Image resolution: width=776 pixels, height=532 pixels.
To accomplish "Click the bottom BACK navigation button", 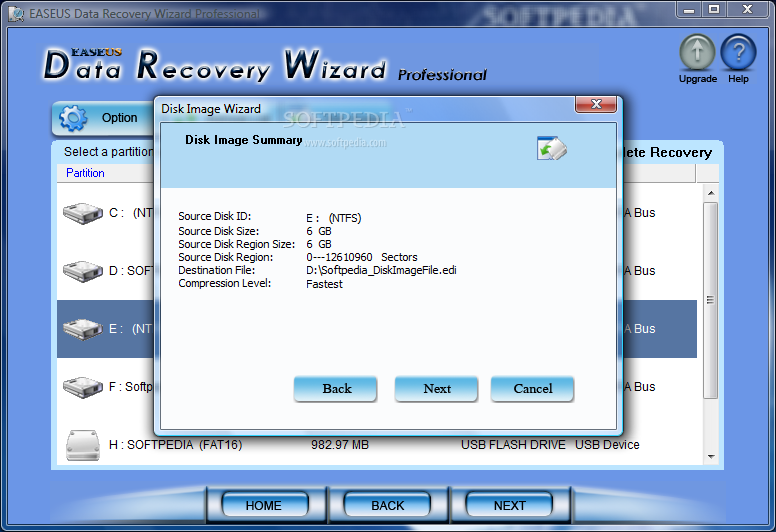I will (387, 505).
